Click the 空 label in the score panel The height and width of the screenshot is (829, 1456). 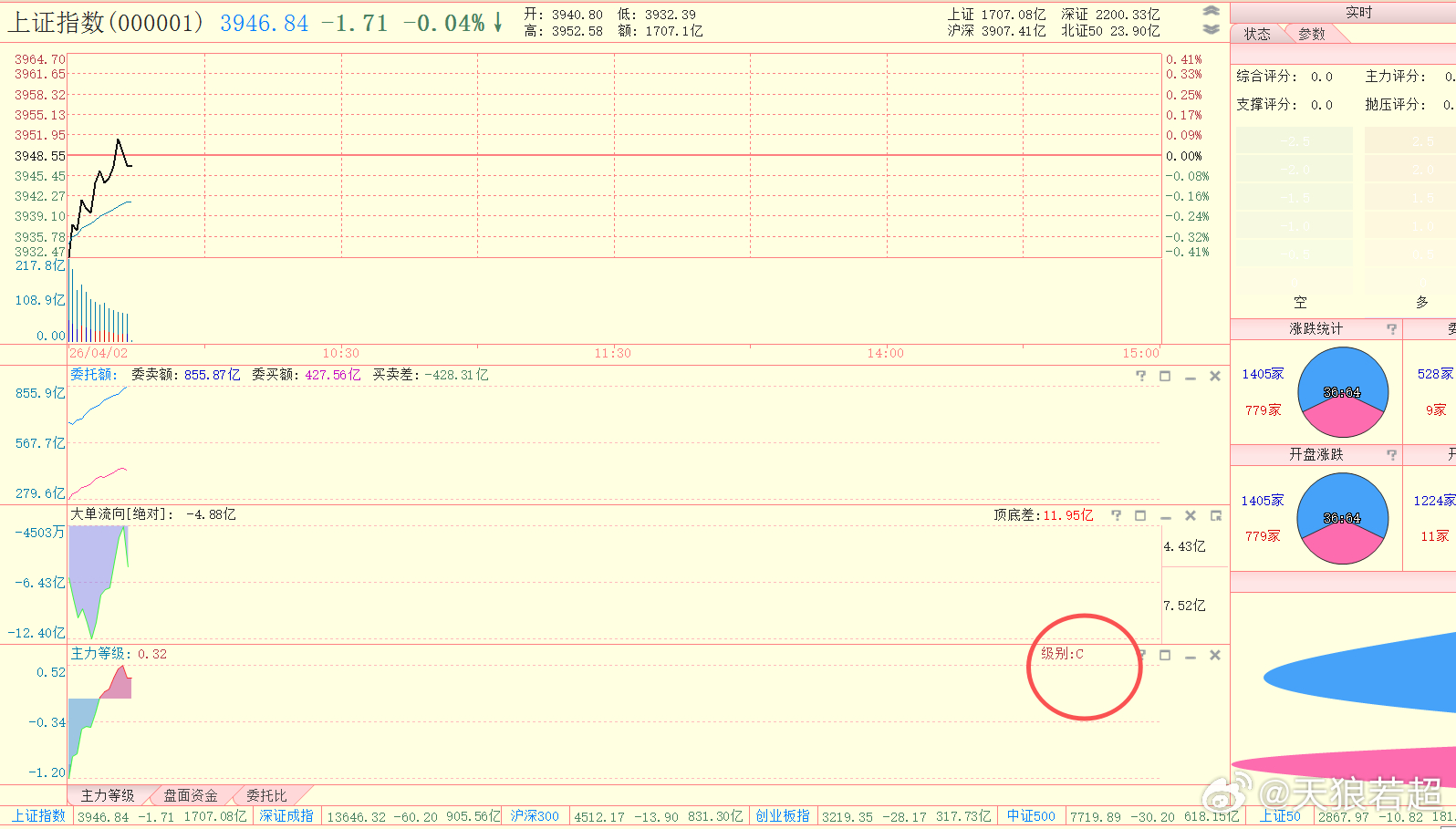click(x=1300, y=303)
